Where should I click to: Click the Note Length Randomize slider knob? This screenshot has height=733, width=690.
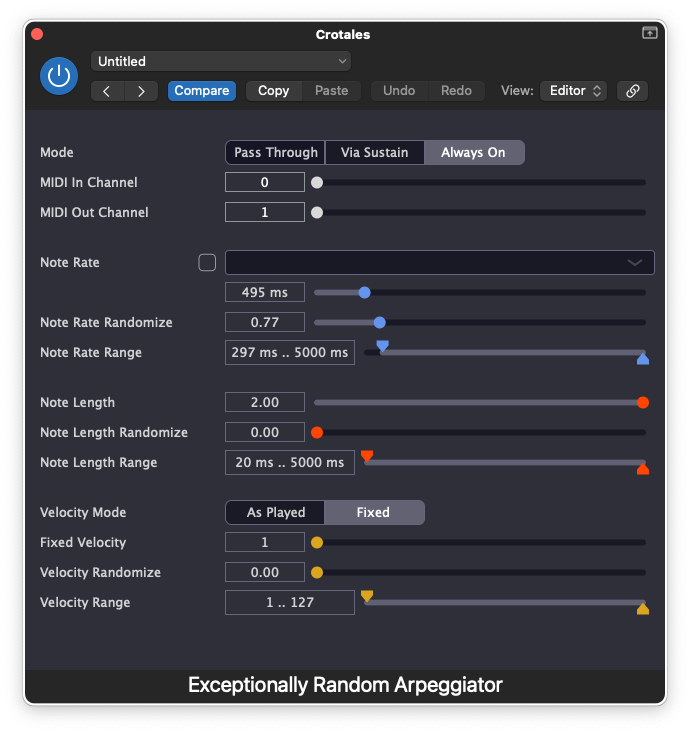tap(317, 432)
